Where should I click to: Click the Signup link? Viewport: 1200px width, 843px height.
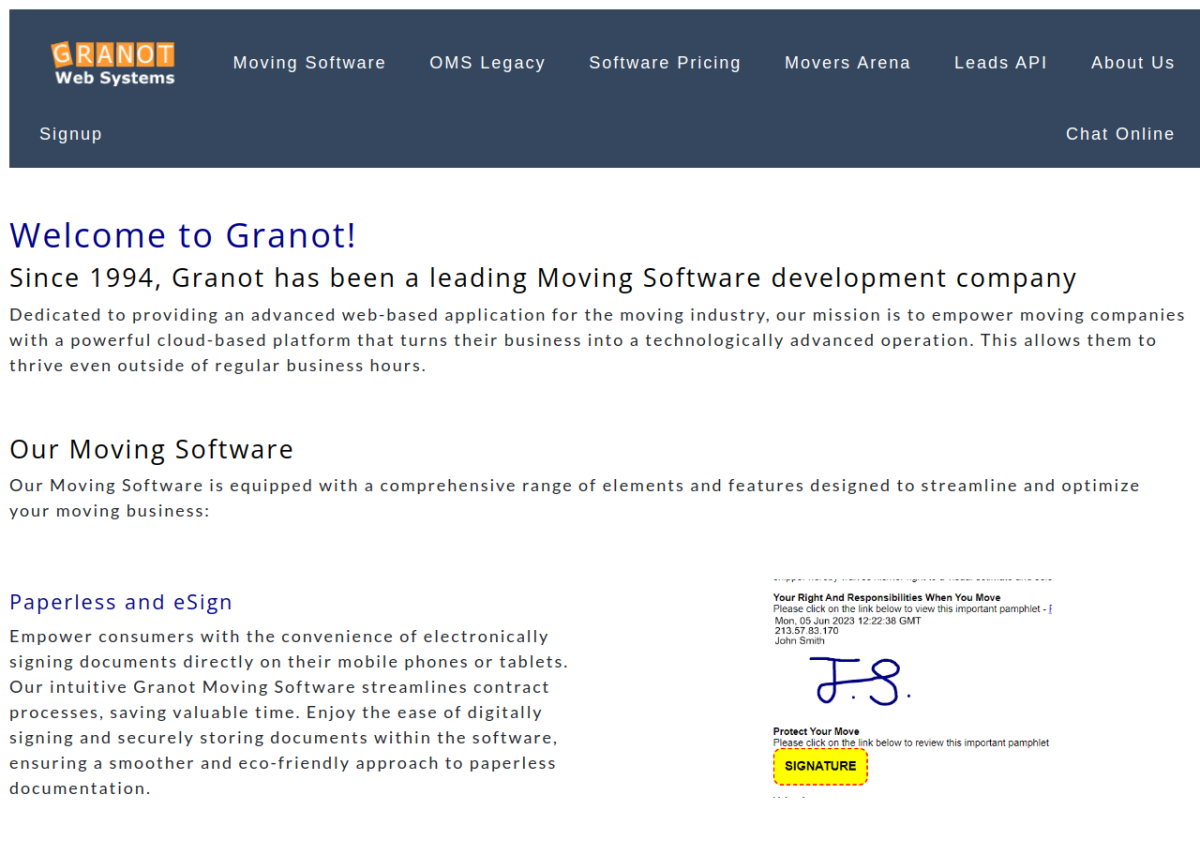pos(71,134)
